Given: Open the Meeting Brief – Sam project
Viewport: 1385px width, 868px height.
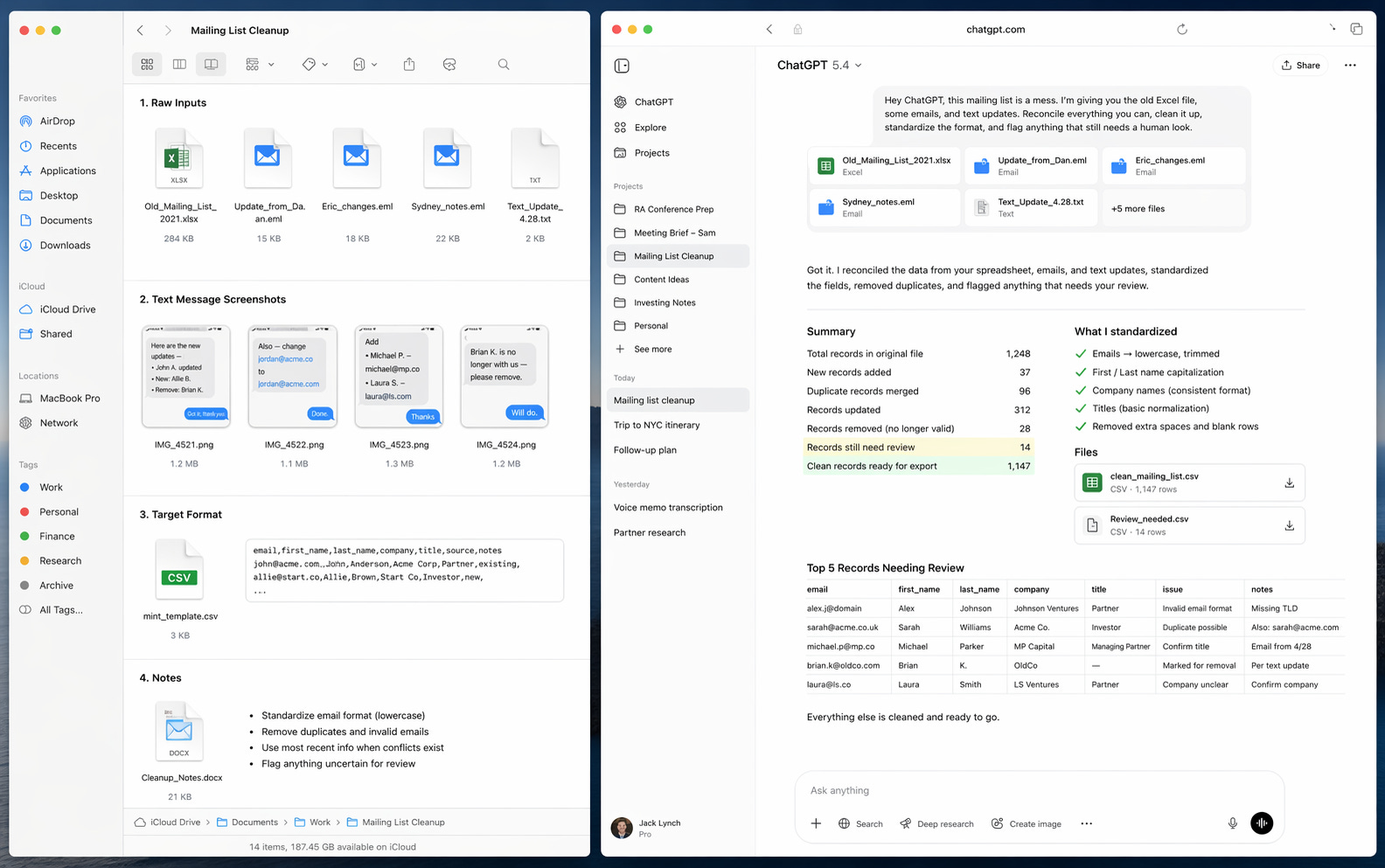Looking at the screenshot, I should [674, 233].
